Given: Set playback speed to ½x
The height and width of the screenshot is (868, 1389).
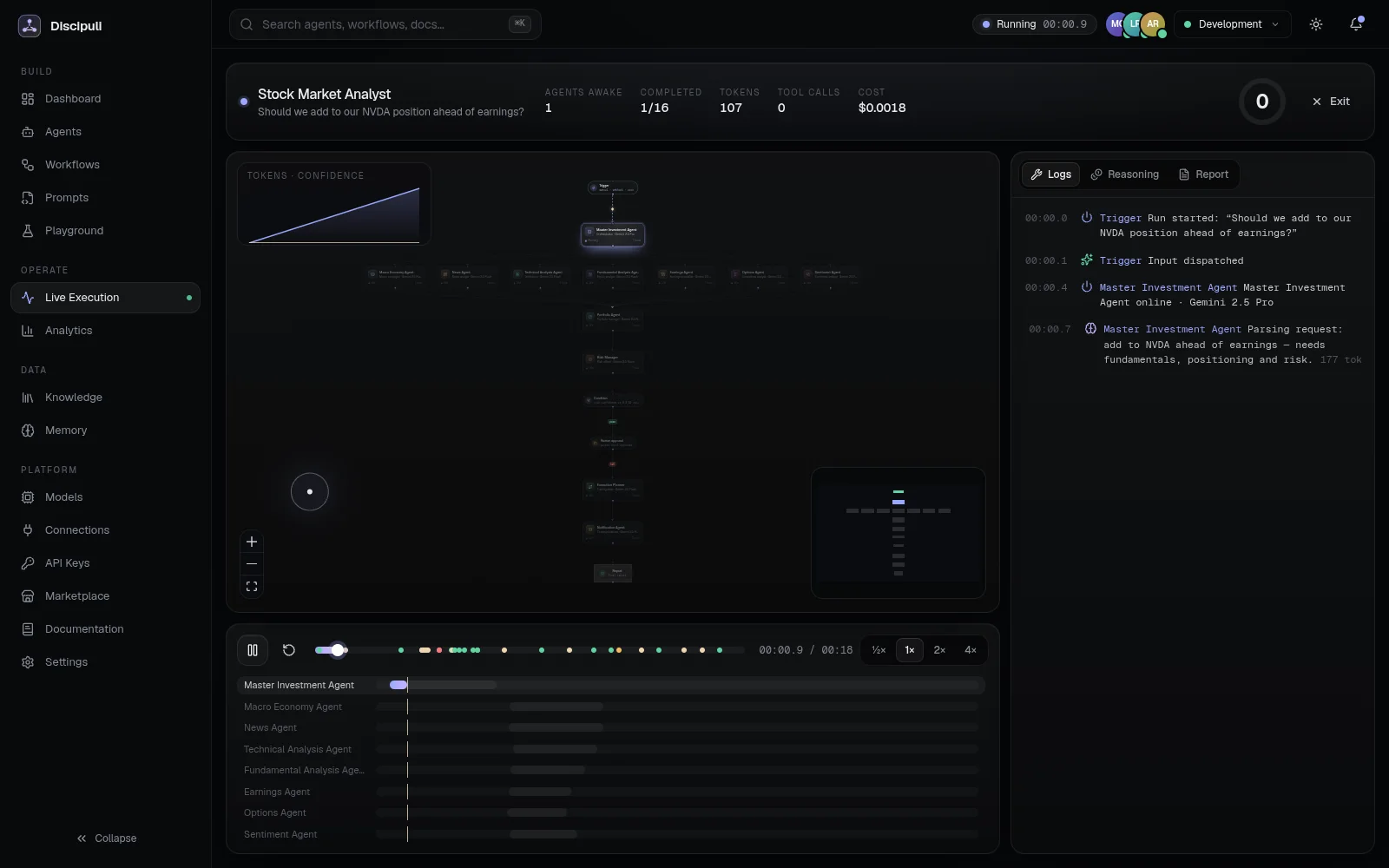Looking at the screenshot, I should click(x=879, y=650).
